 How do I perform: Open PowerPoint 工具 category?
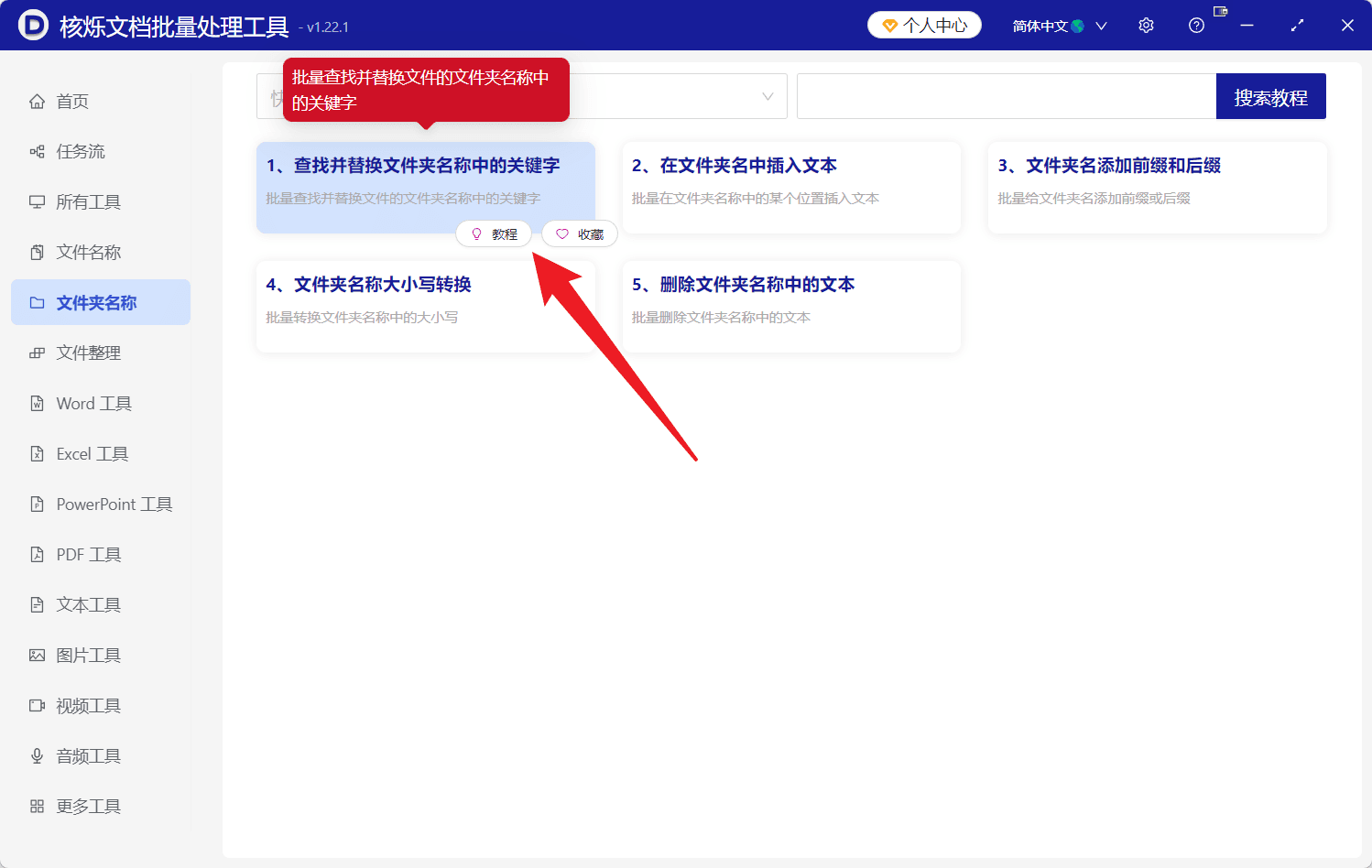[x=101, y=505]
